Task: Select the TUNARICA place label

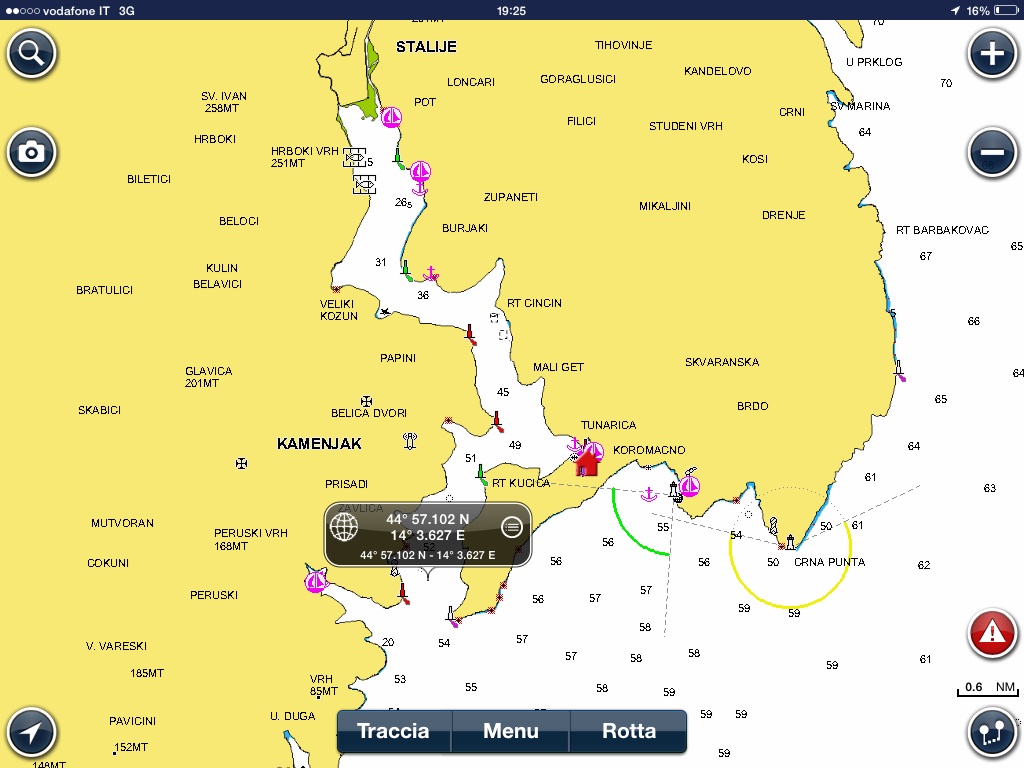Action: 609,425
